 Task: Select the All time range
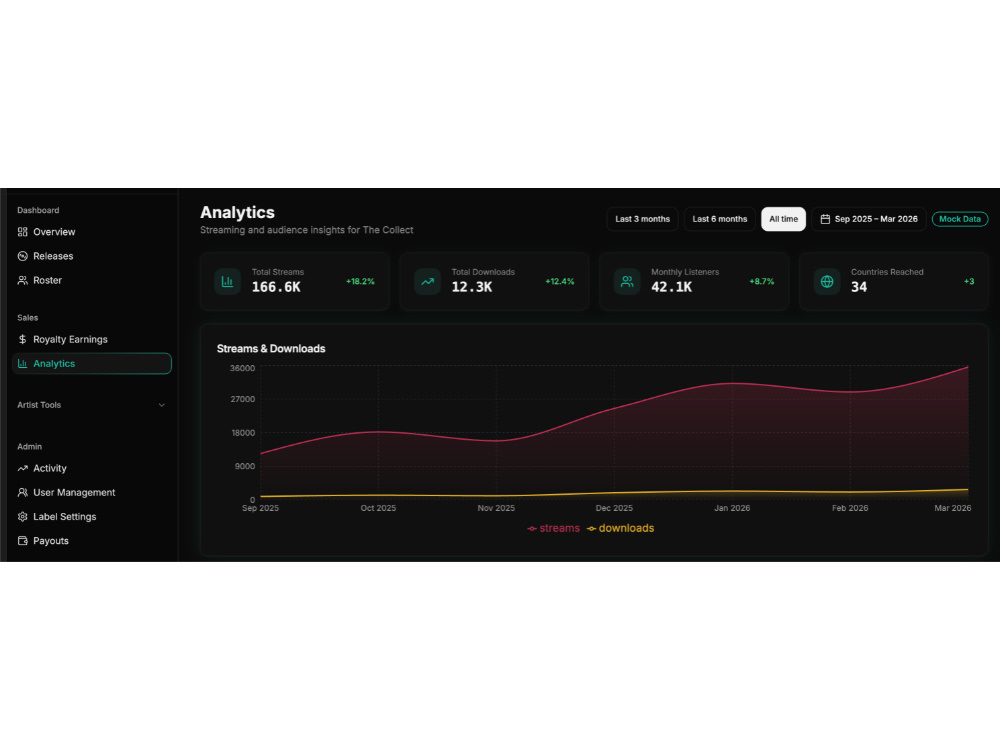pos(783,219)
